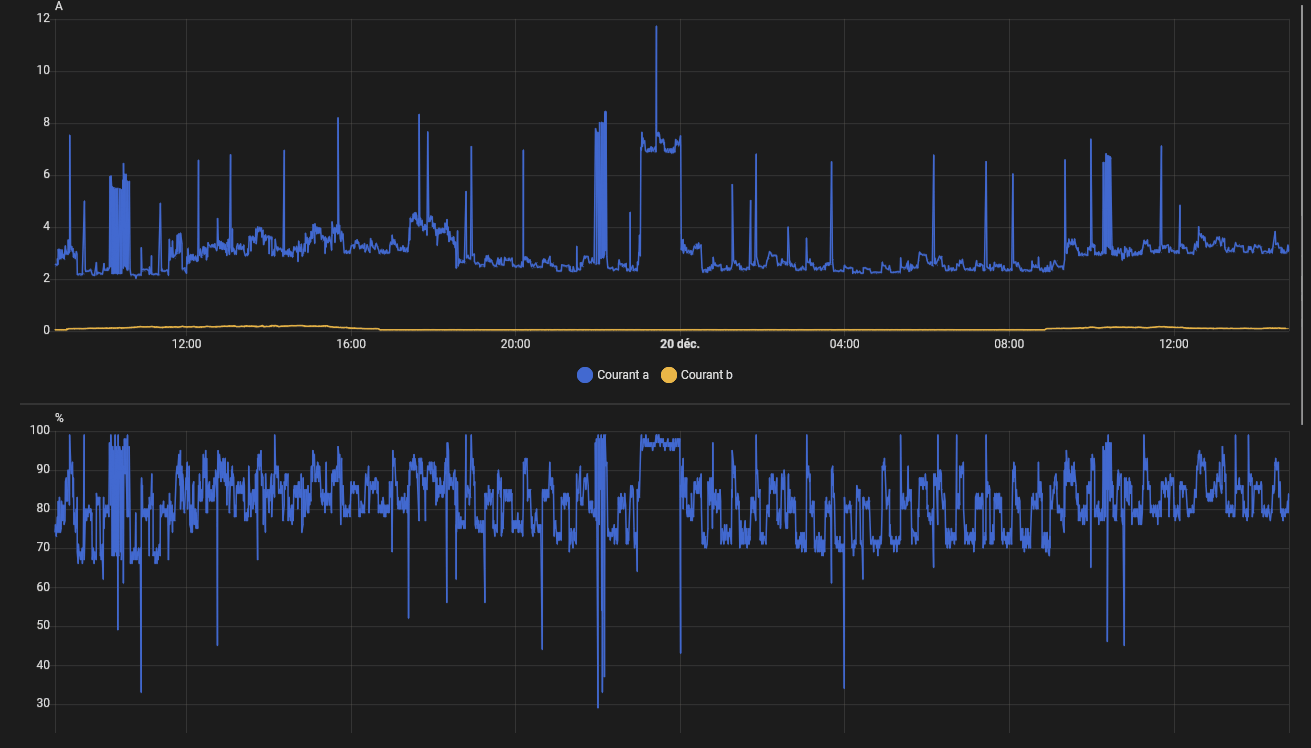Click the blue Courant a legend dot
Screen dimensions: 1311x748
point(585,375)
